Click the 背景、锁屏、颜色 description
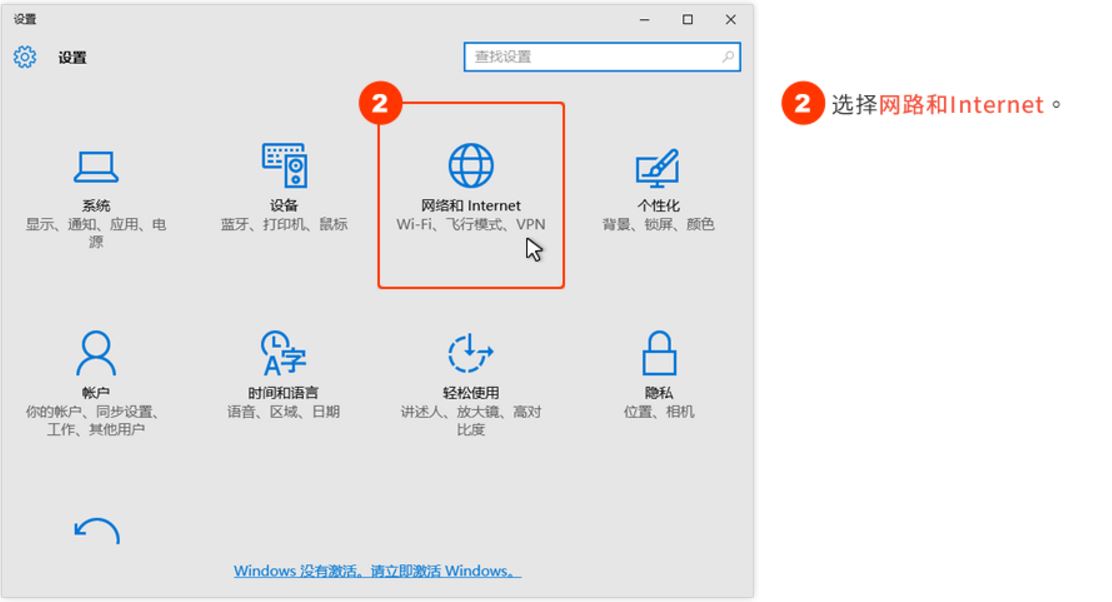 pyautogui.click(x=658, y=225)
